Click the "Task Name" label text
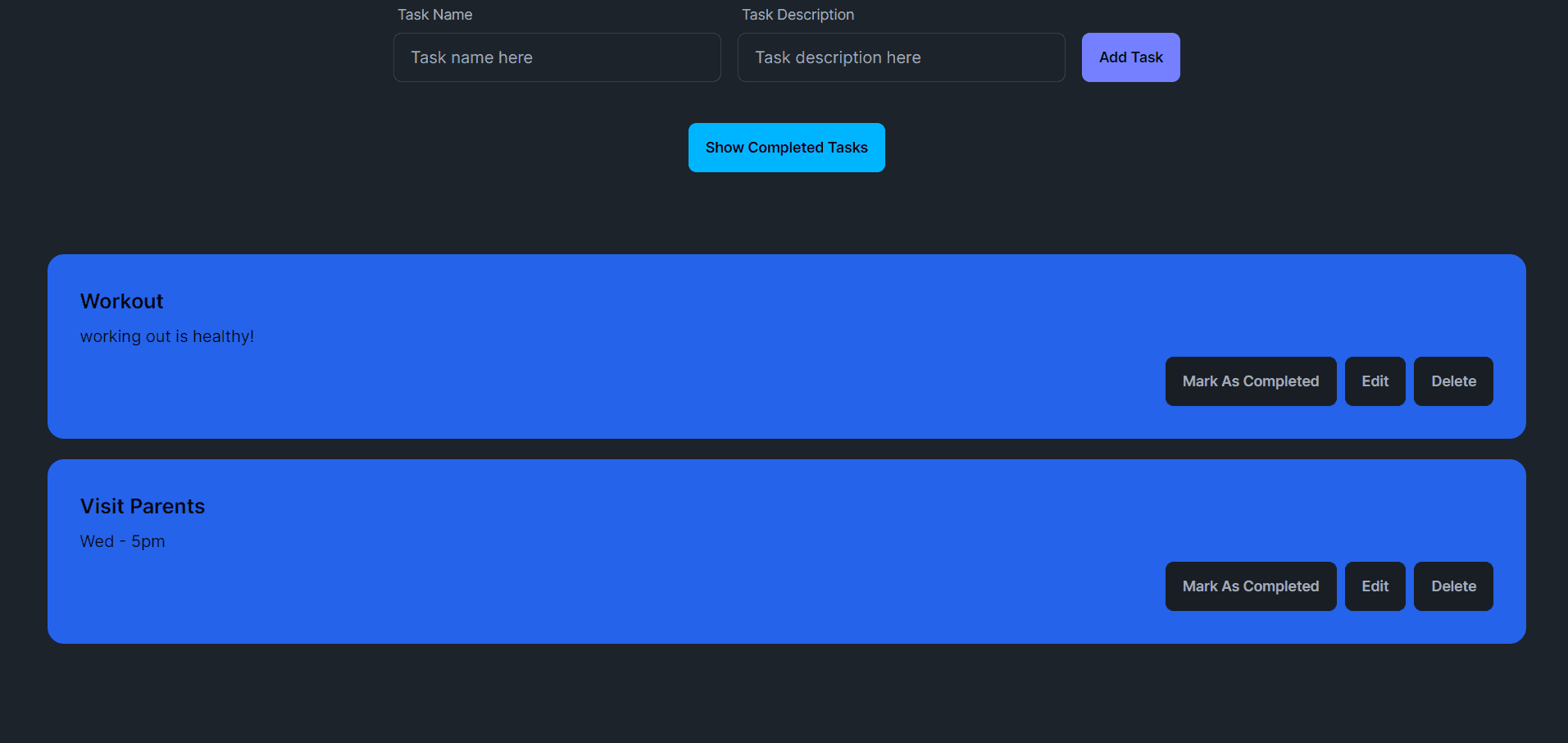 434,15
